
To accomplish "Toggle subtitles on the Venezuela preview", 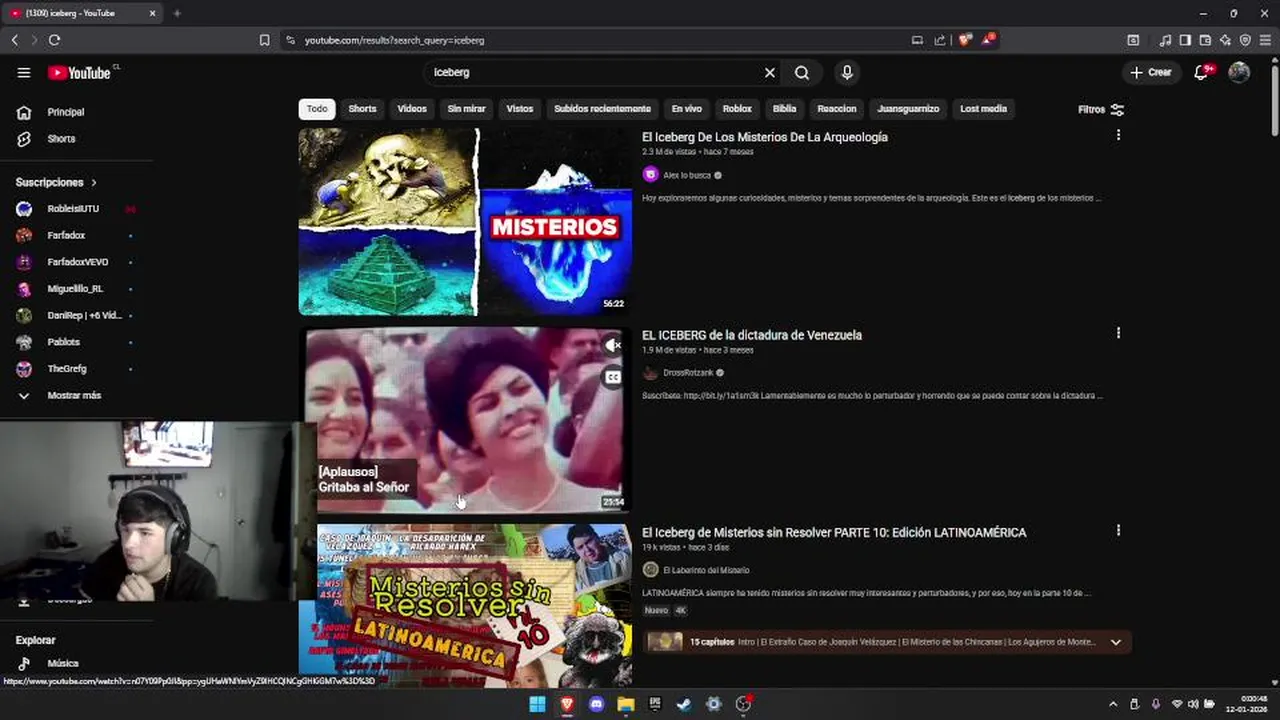I will (x=613, y=377).
